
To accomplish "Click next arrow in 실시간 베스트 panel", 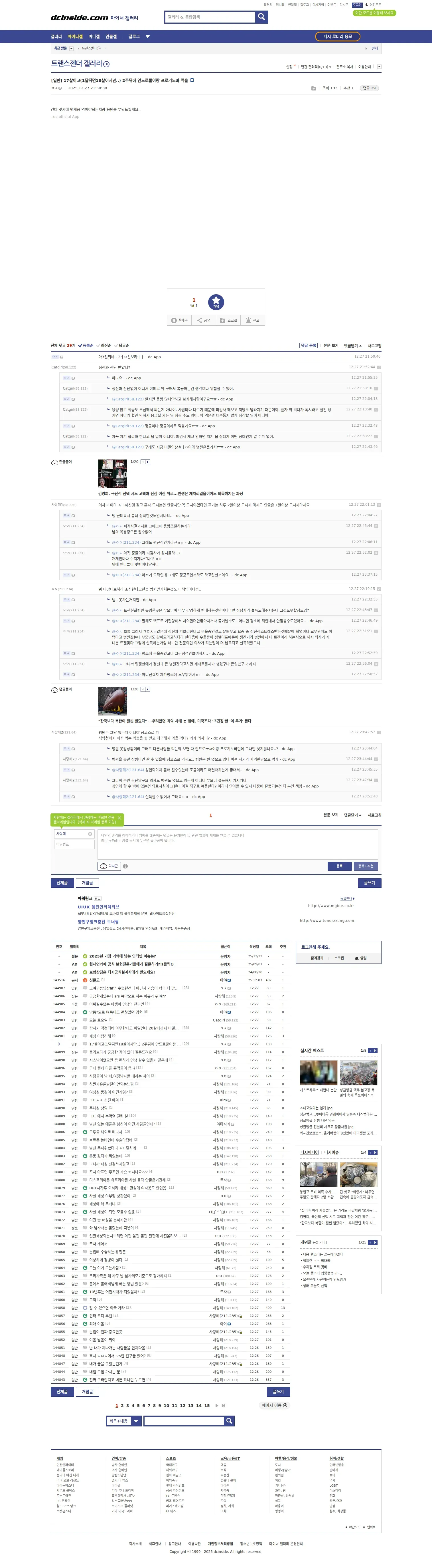I will click(376, 1050).
